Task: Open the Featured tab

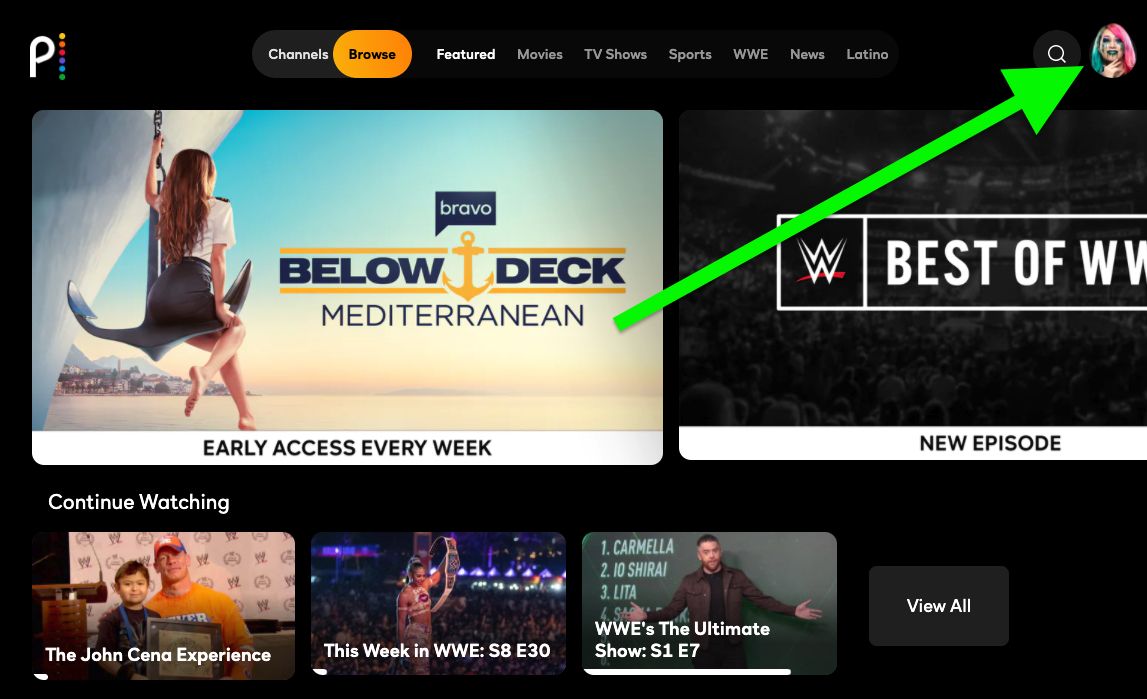Action: (x=465, y=54)
